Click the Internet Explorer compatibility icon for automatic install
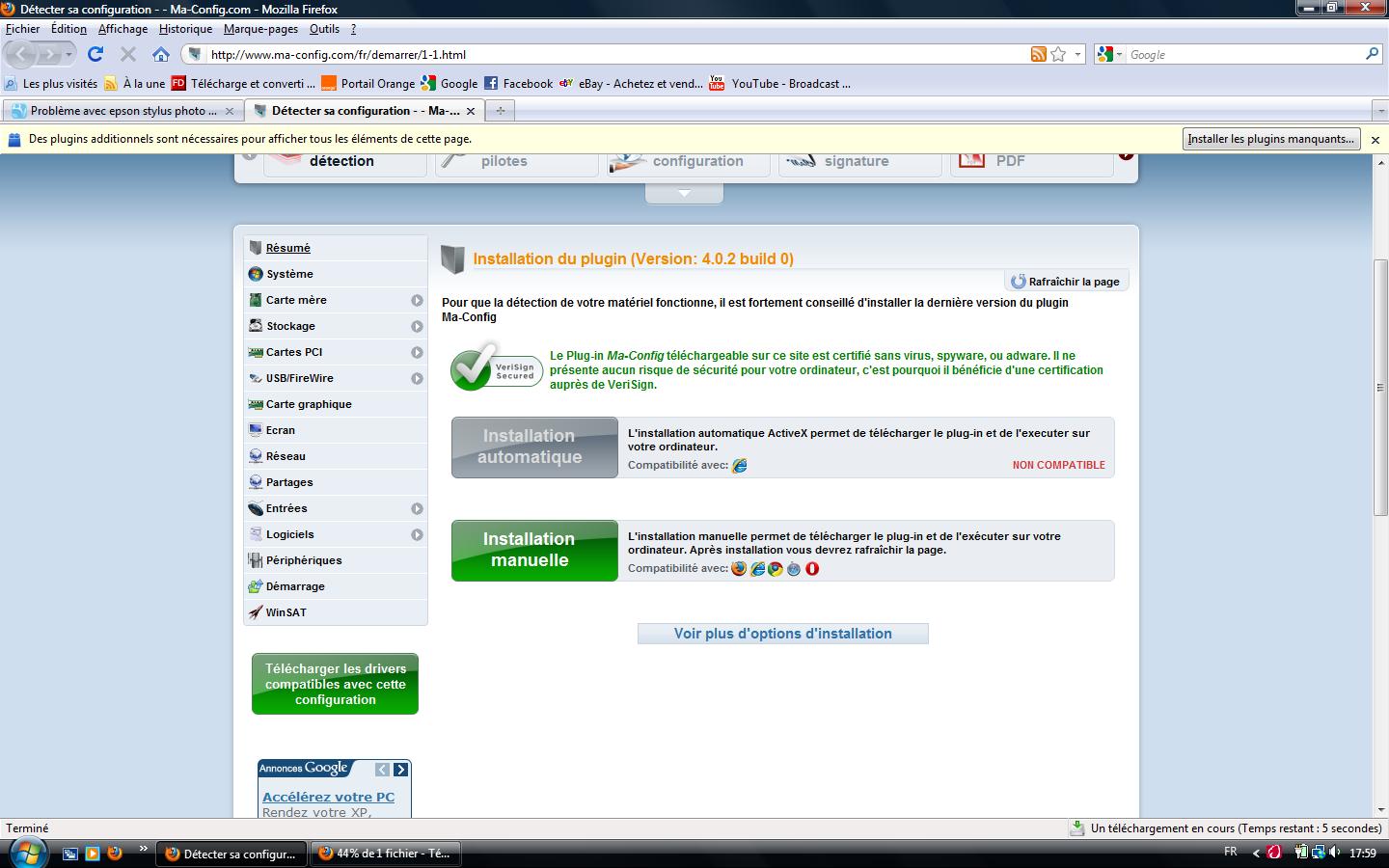This screenshot has width=1389, height=868. pos(740,466)
